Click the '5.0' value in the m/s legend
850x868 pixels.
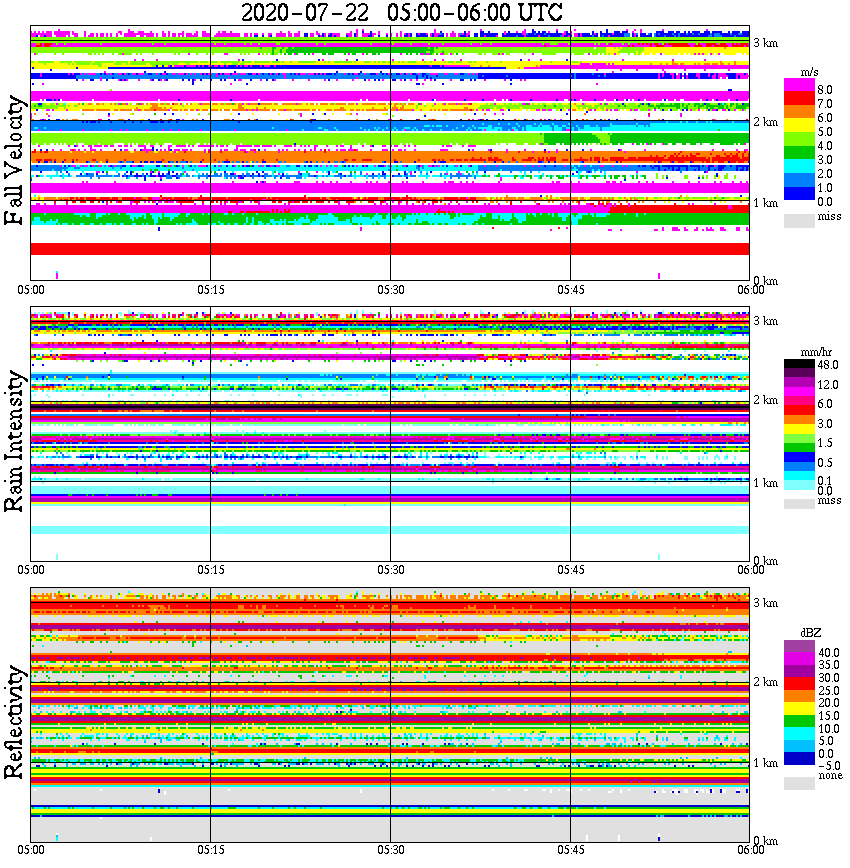pos(825,132)
